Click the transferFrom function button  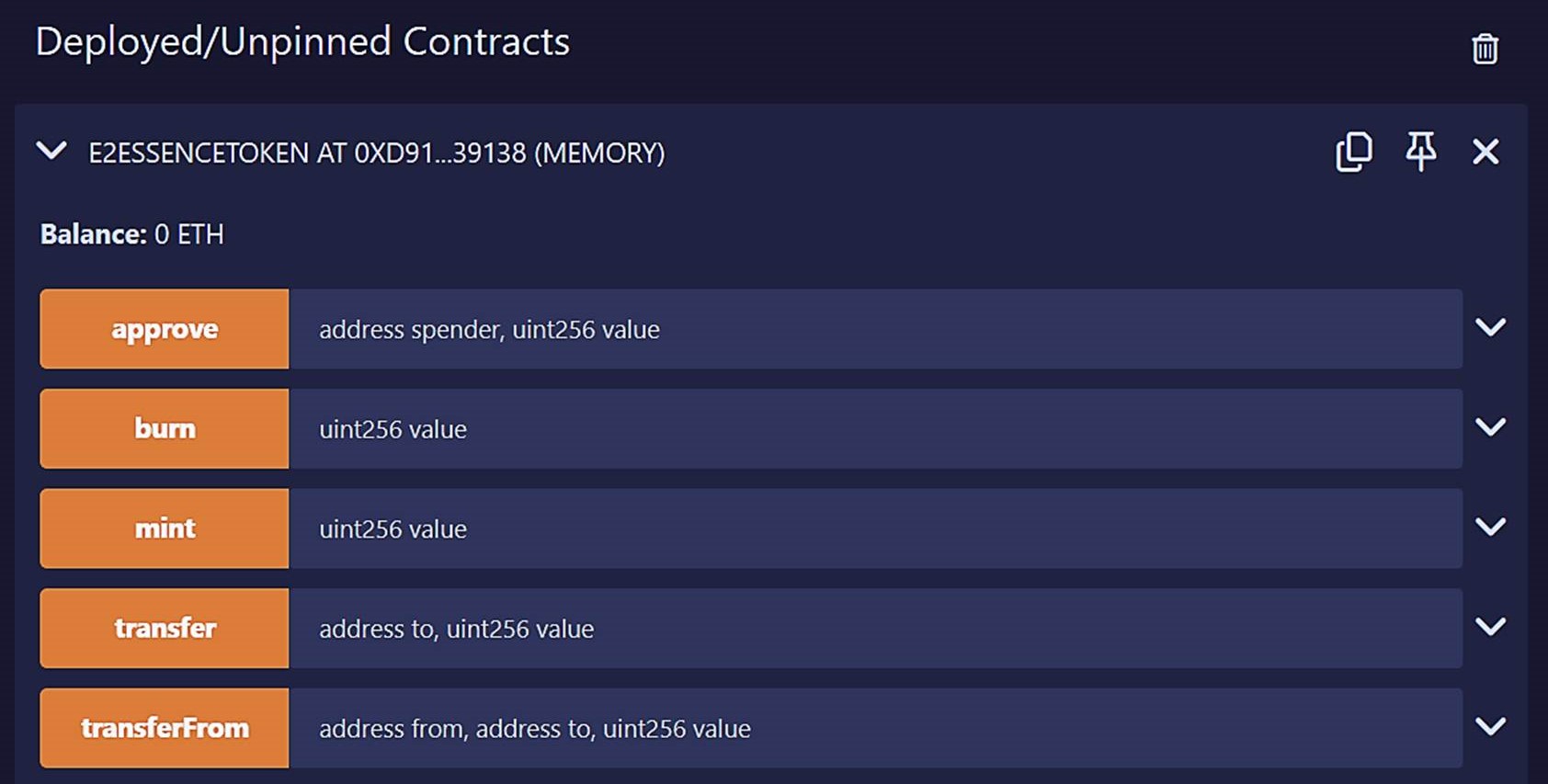[x=165, y=728]
